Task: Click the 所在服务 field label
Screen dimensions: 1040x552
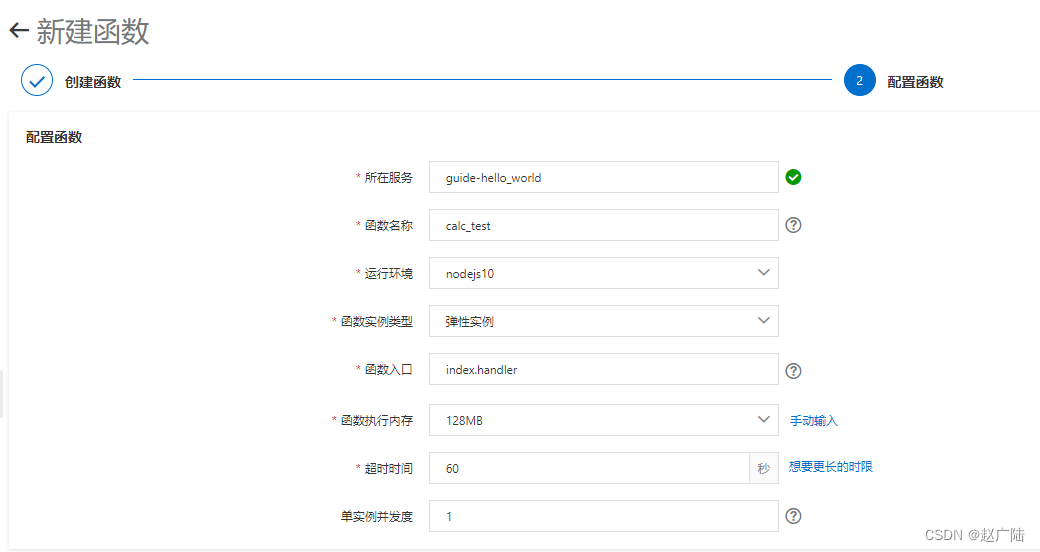Action: (389, 178)
